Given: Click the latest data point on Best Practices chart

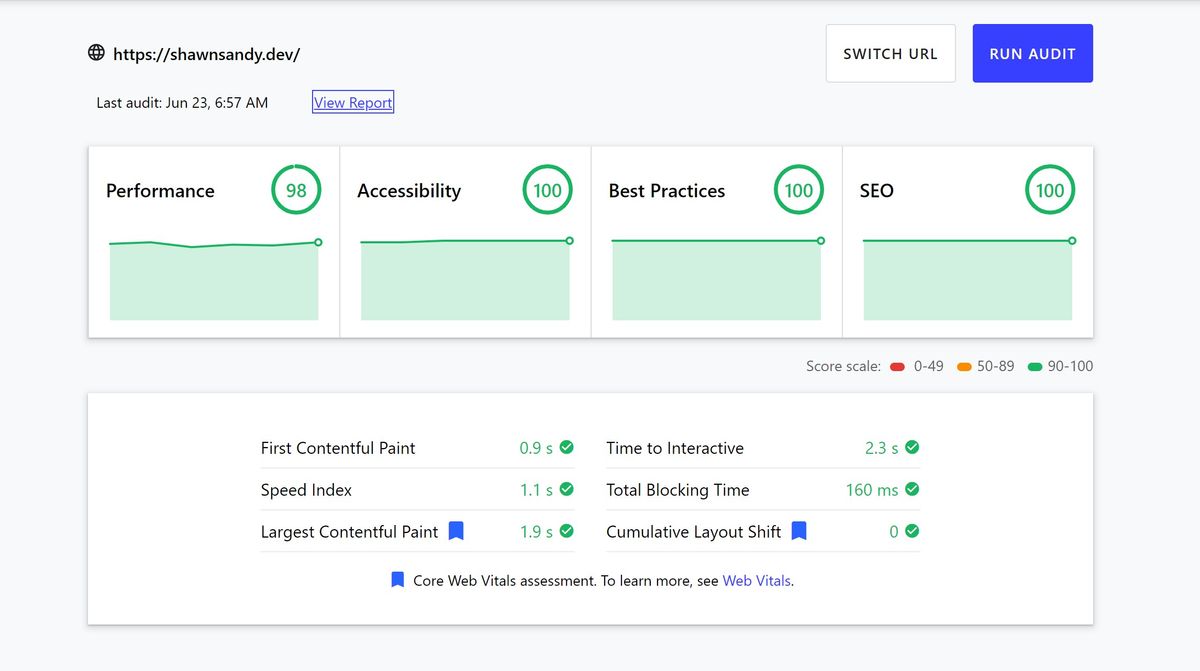Looking at the screenshot, I should 821,241.
